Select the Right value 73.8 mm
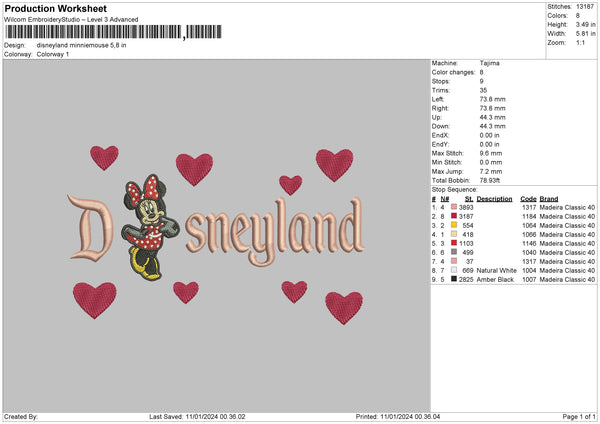This screenshot has height=424, width=600. (492, 108)
